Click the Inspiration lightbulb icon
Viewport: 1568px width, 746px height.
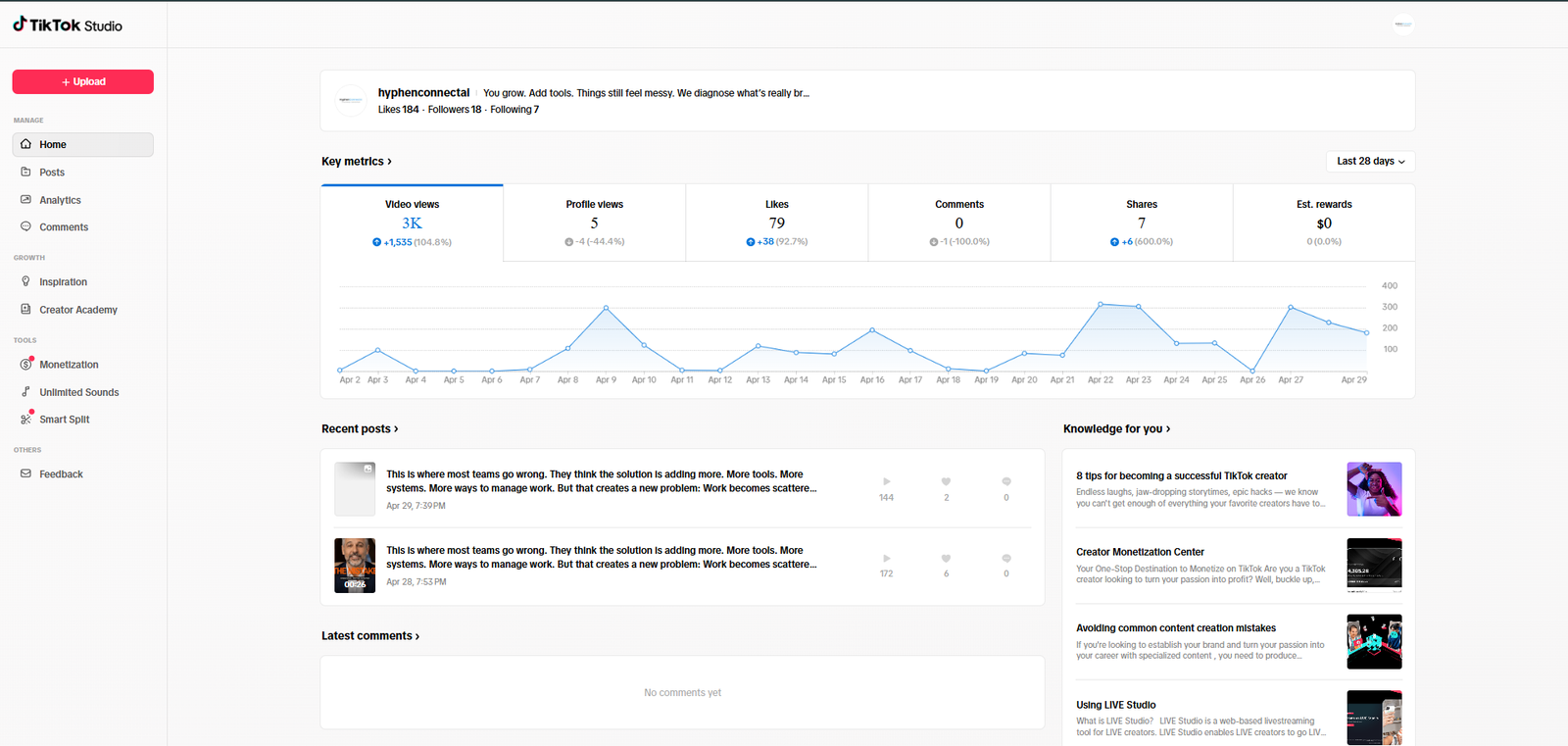tap(26, 281)
